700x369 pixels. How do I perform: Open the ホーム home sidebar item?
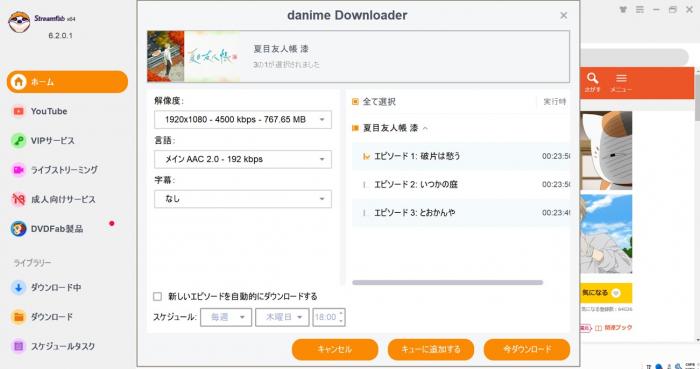point(67,82)
